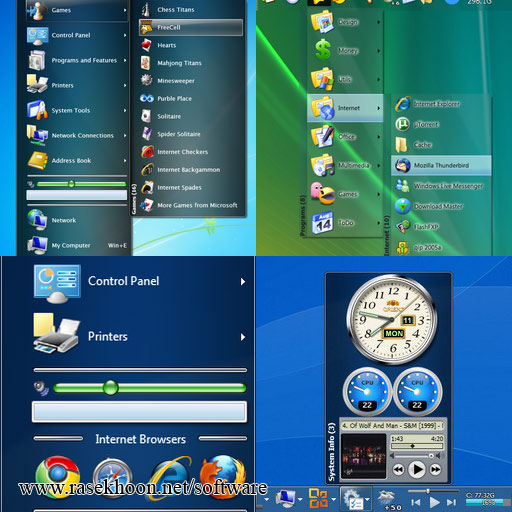Click the album art thumbnail

click(364, 456)
